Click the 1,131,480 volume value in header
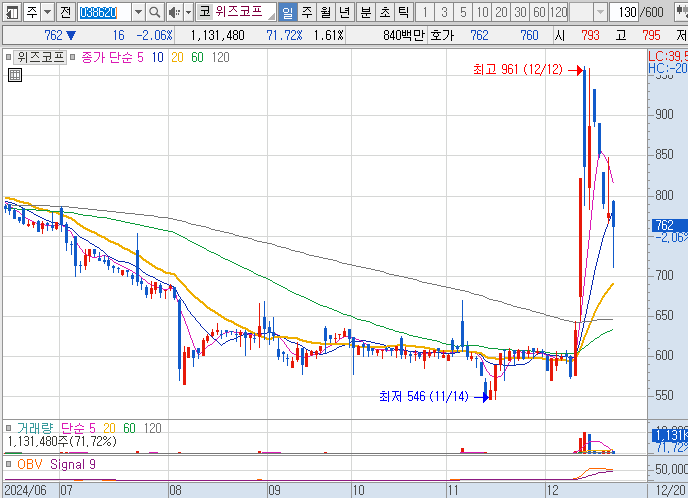Viewport: 688px width, 498px height. (218, 36)
